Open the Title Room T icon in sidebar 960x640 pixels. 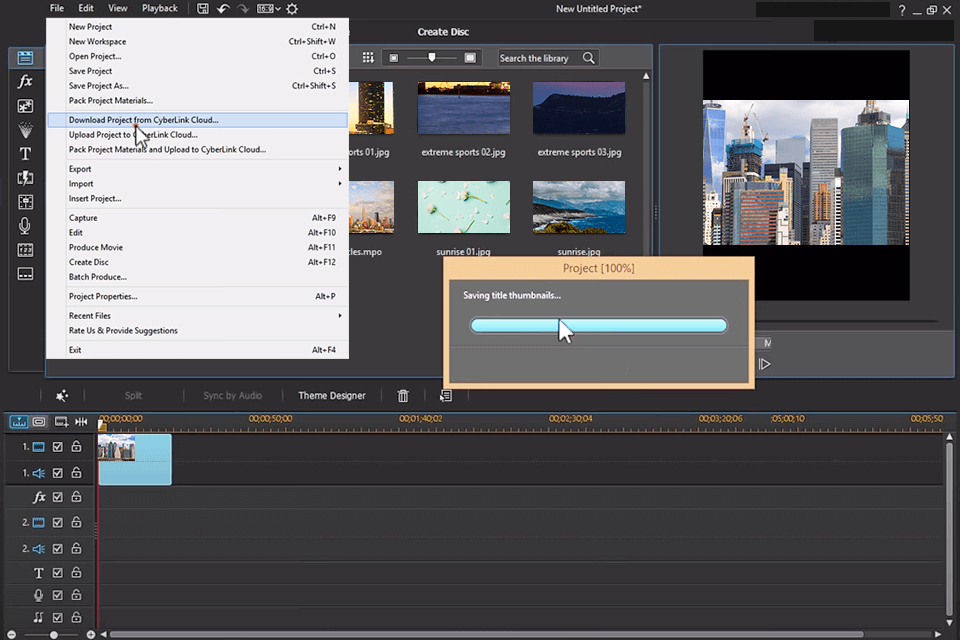(x=25, y=154)
